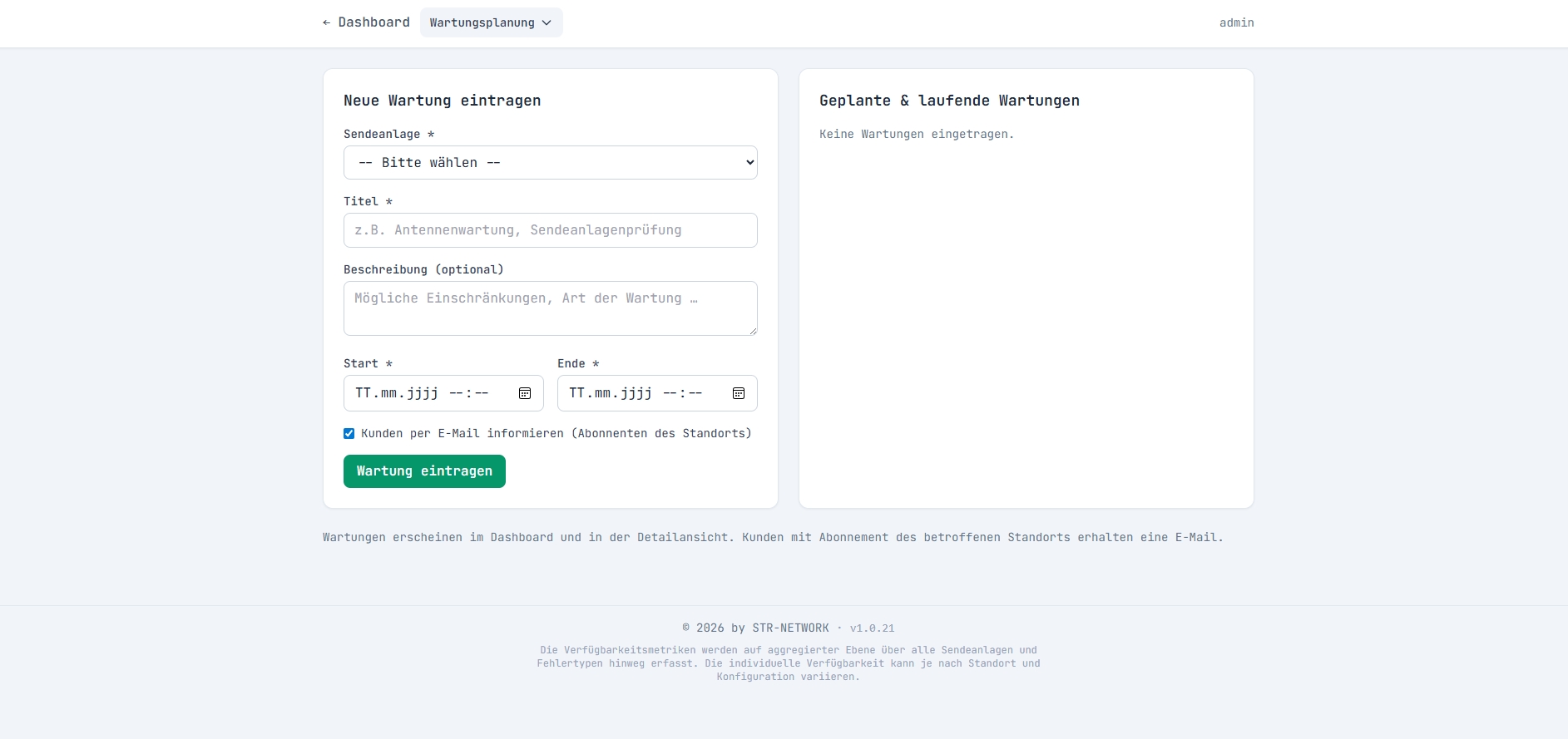
Task: Select the day segment in Start field
Action: pos(363,393)
